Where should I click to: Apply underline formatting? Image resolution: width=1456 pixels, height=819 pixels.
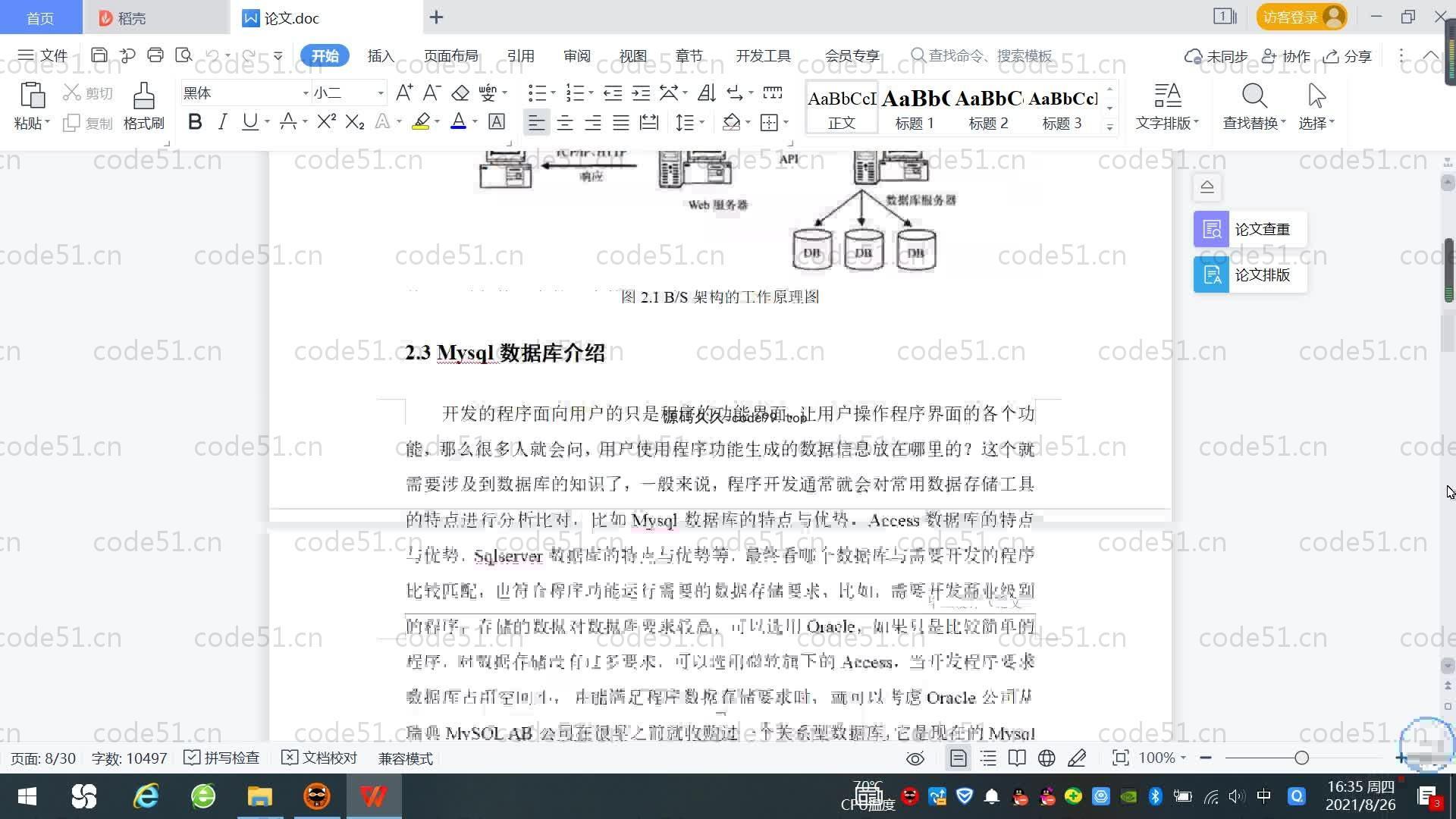coord(249,122)
